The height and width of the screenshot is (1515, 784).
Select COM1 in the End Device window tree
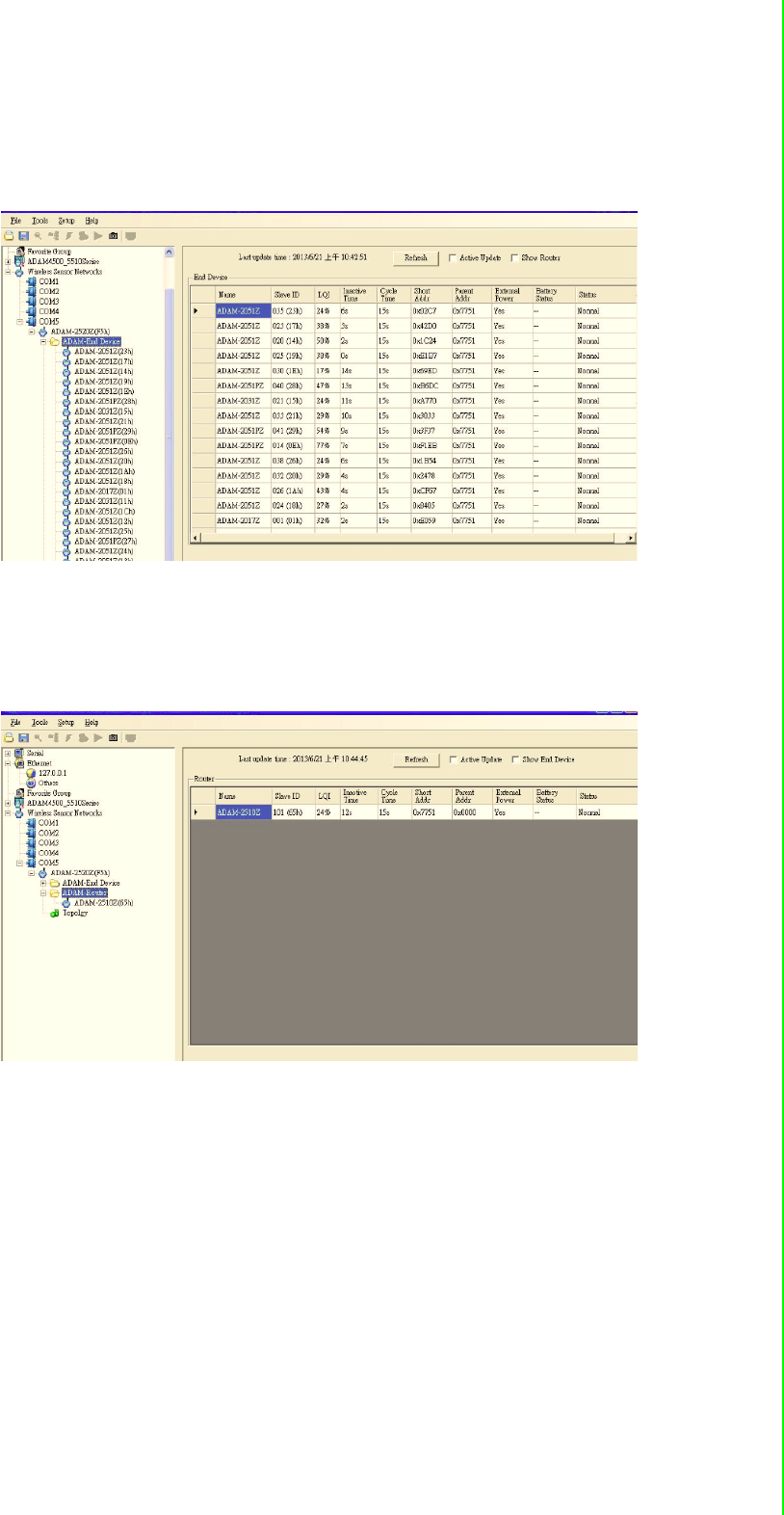pyautogui.click(x=48, y=281)
